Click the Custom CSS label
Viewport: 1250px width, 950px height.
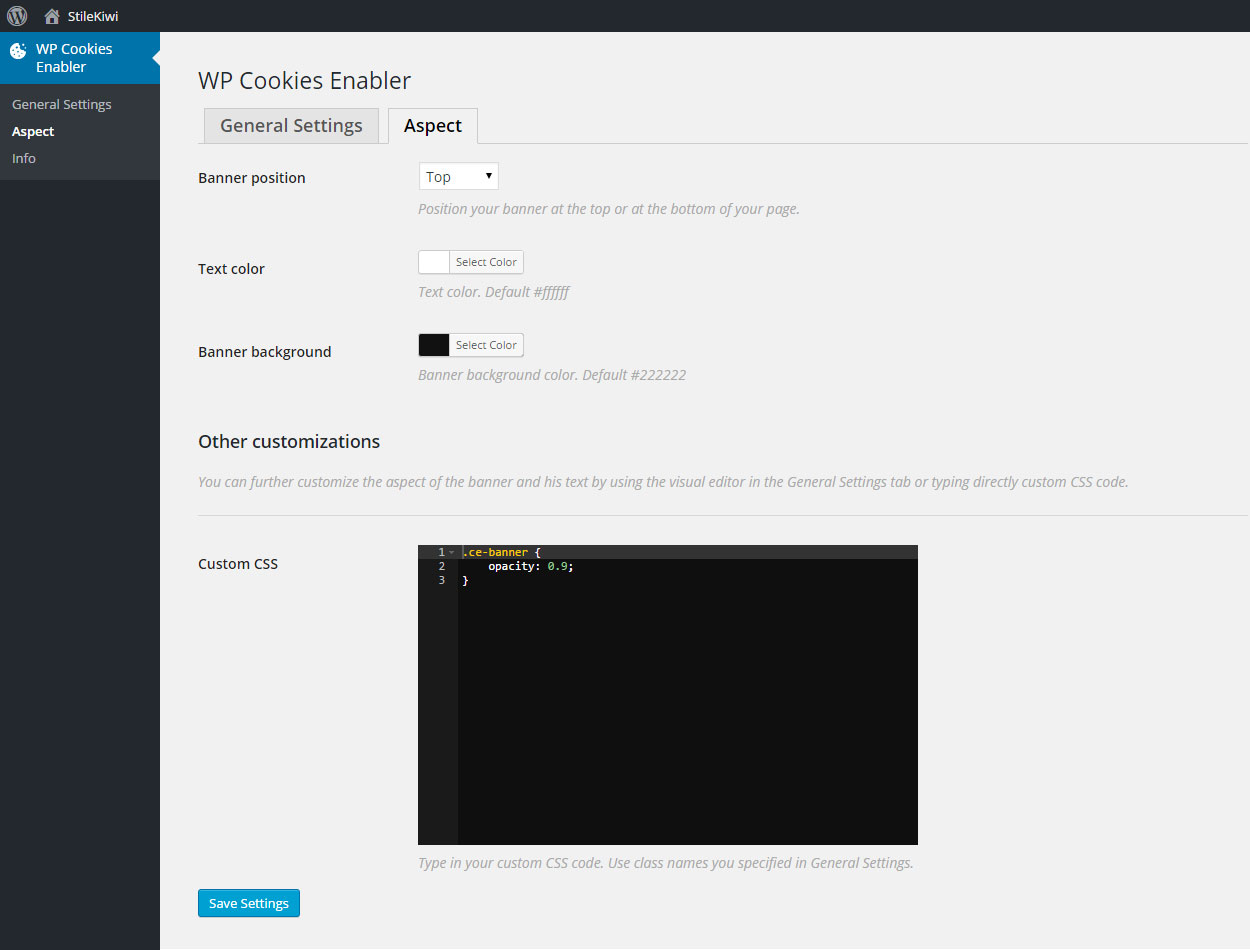tap(238, 564)
